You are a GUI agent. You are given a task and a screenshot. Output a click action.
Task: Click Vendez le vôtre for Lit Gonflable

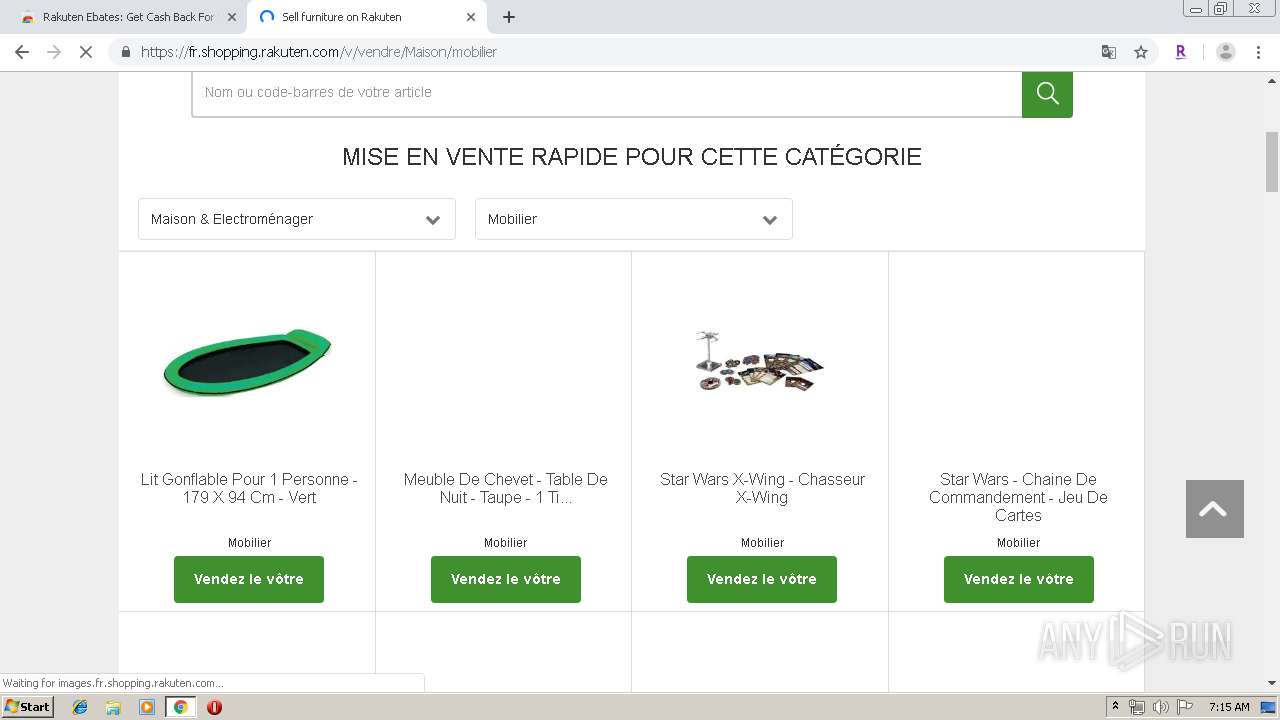249,579
